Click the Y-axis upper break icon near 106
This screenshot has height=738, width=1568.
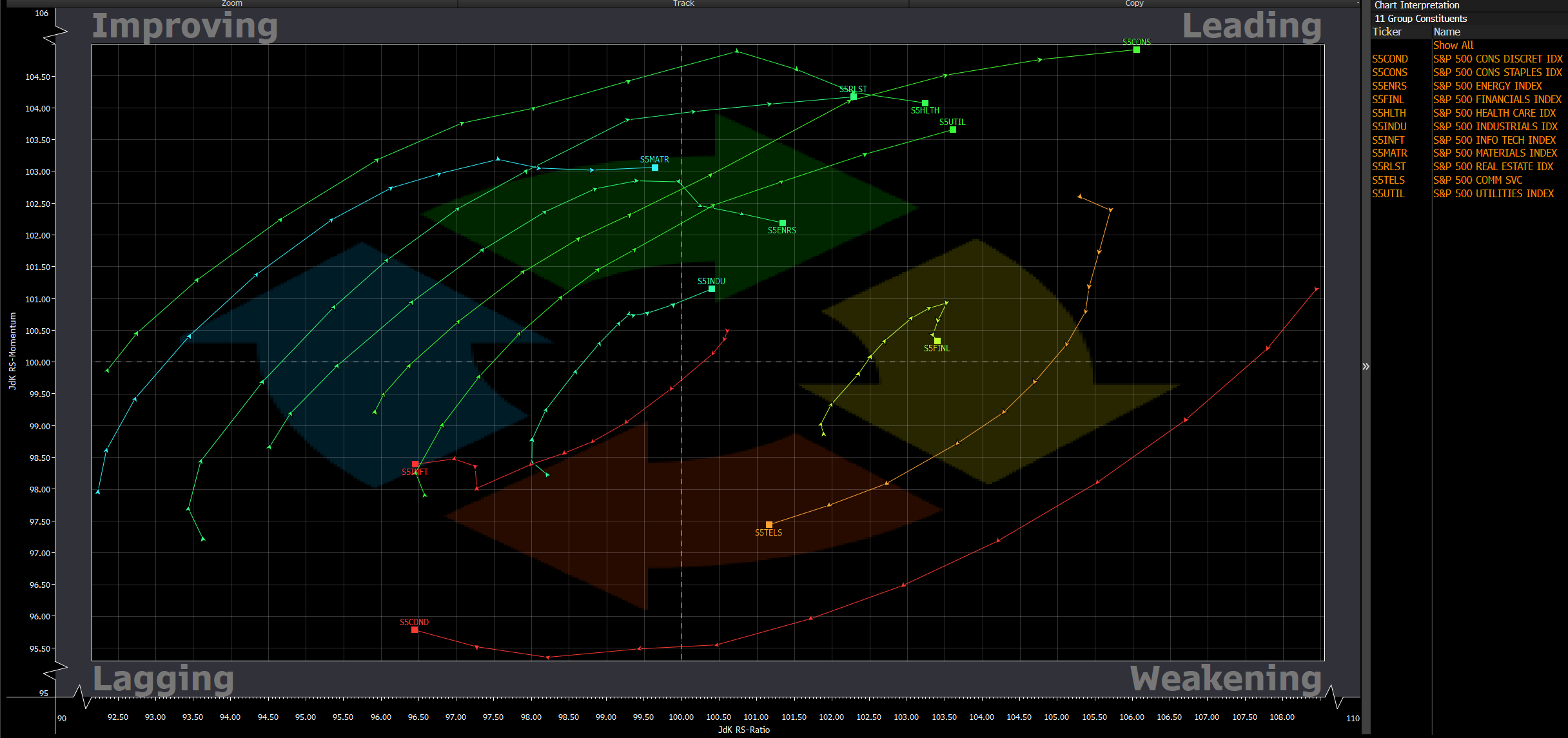(55, 35)
